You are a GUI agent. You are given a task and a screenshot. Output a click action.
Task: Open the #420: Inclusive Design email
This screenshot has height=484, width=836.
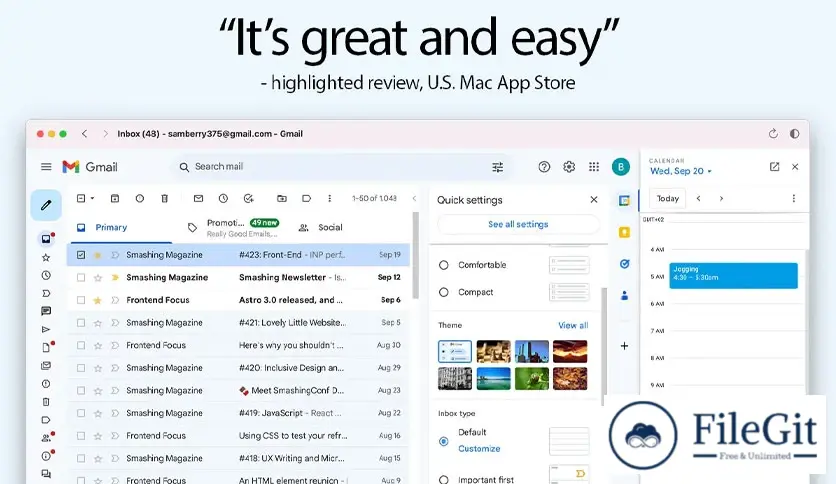pyautogui.click(x=238, y=368)
